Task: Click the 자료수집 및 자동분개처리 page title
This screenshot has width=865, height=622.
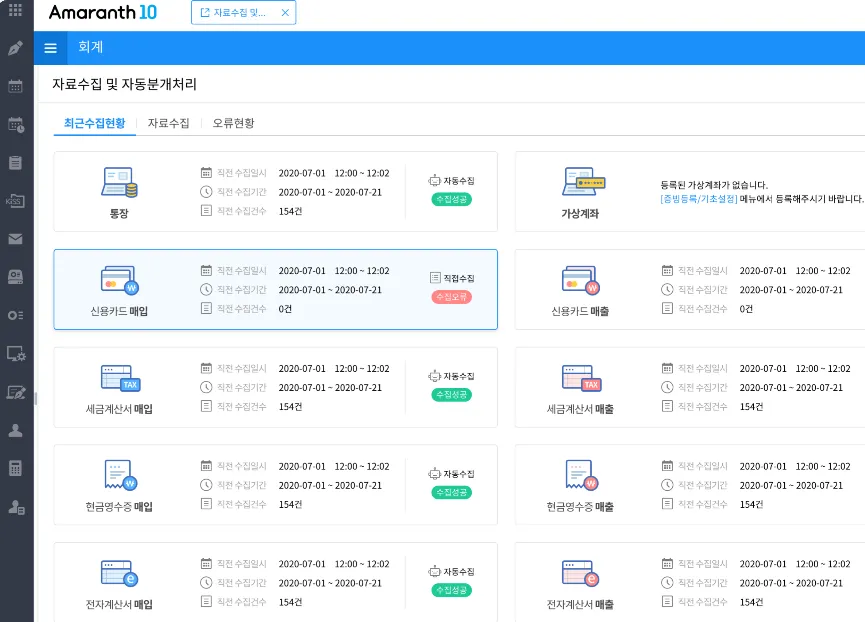Action: click(x=125, y=84)
